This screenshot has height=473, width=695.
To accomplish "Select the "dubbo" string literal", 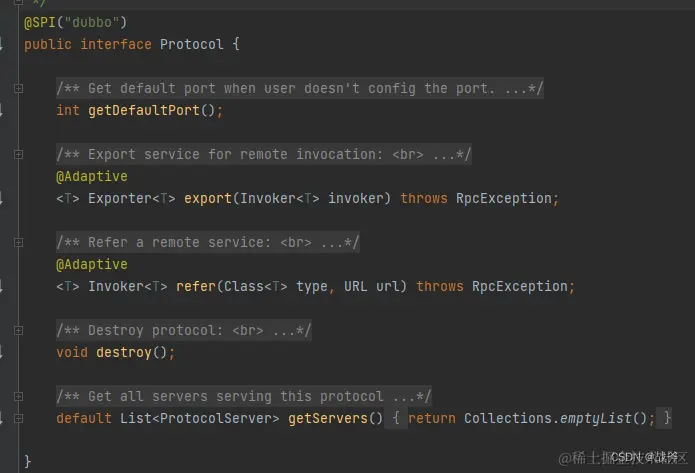I will [92, 22].
